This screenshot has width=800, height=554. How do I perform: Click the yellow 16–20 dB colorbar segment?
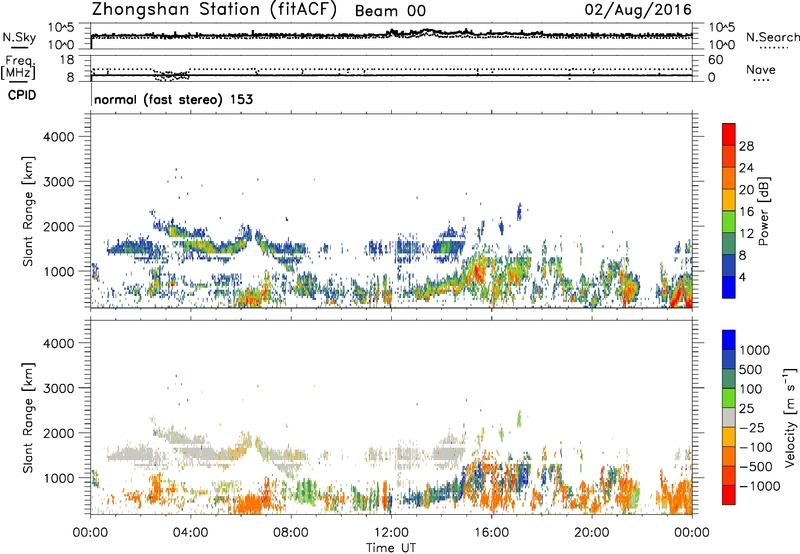tap(729, 200)
